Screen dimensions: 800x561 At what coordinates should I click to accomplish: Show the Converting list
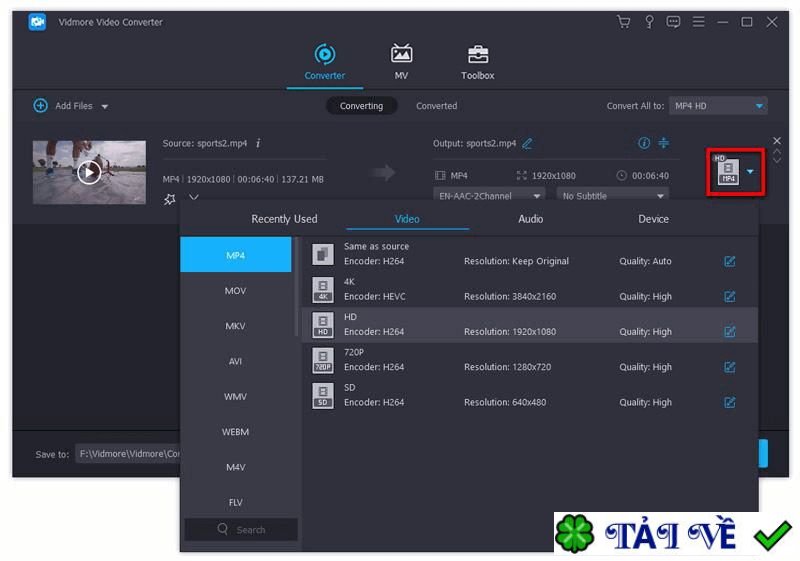click(361, 106)
